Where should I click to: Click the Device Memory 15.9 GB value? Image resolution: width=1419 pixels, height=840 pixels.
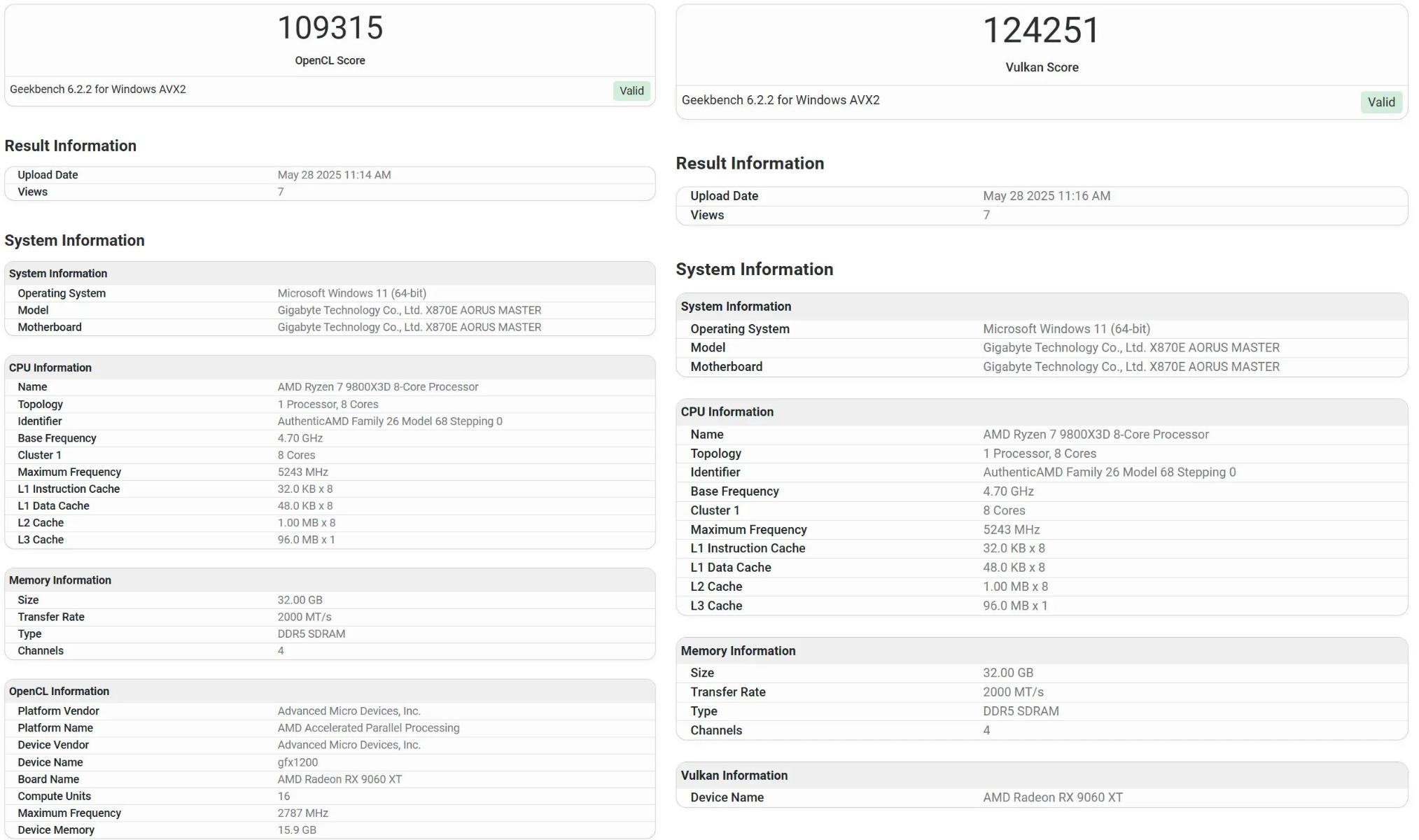tap(297, 829)
